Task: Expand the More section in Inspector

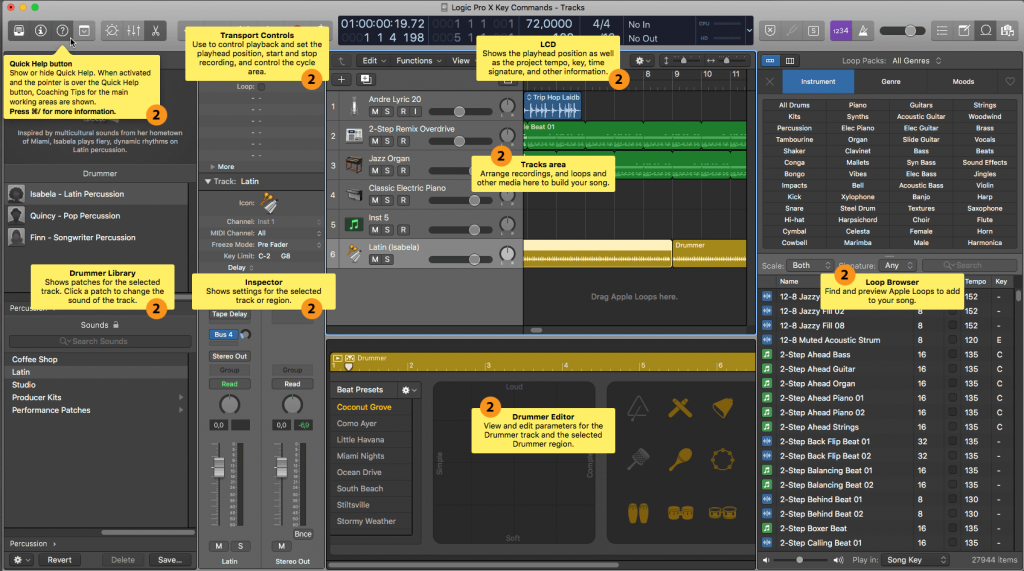Action: pos(212,167)
